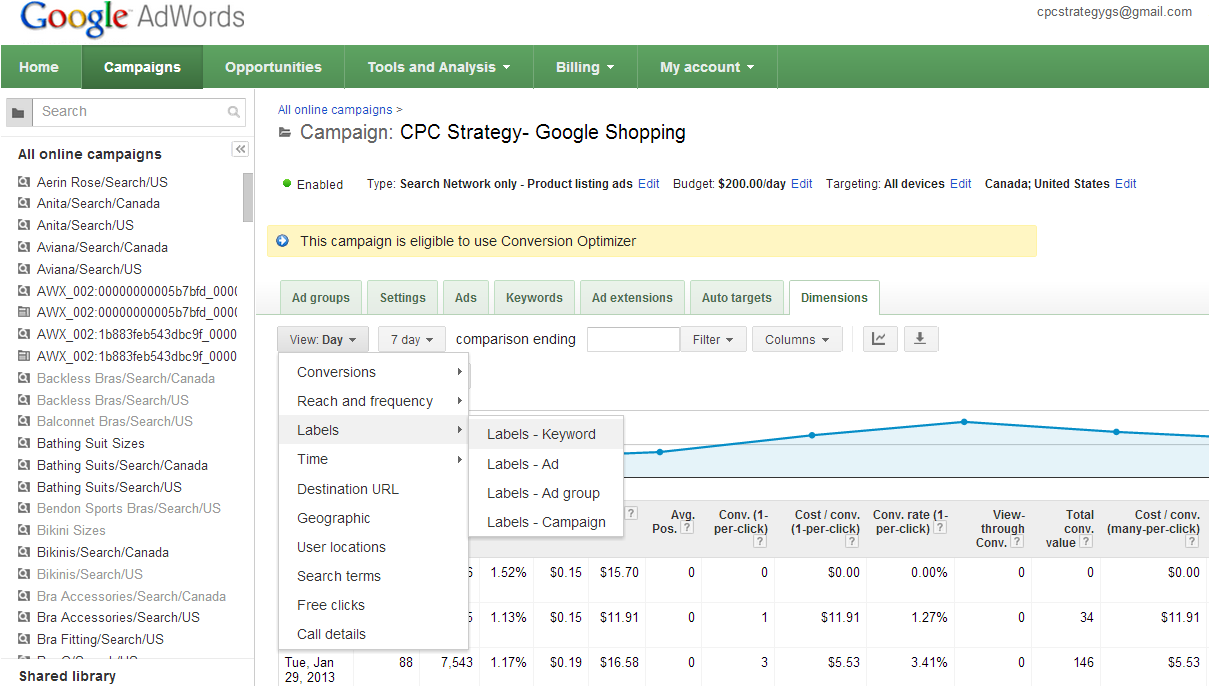The height and width of the screenshot is (687, 1210).
Task: Switch to the Settings tab
Action: point(403,298)
